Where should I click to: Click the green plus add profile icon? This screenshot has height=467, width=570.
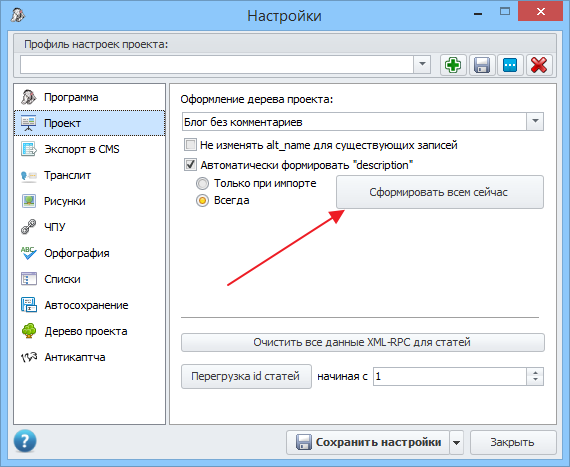pos(453,65)
